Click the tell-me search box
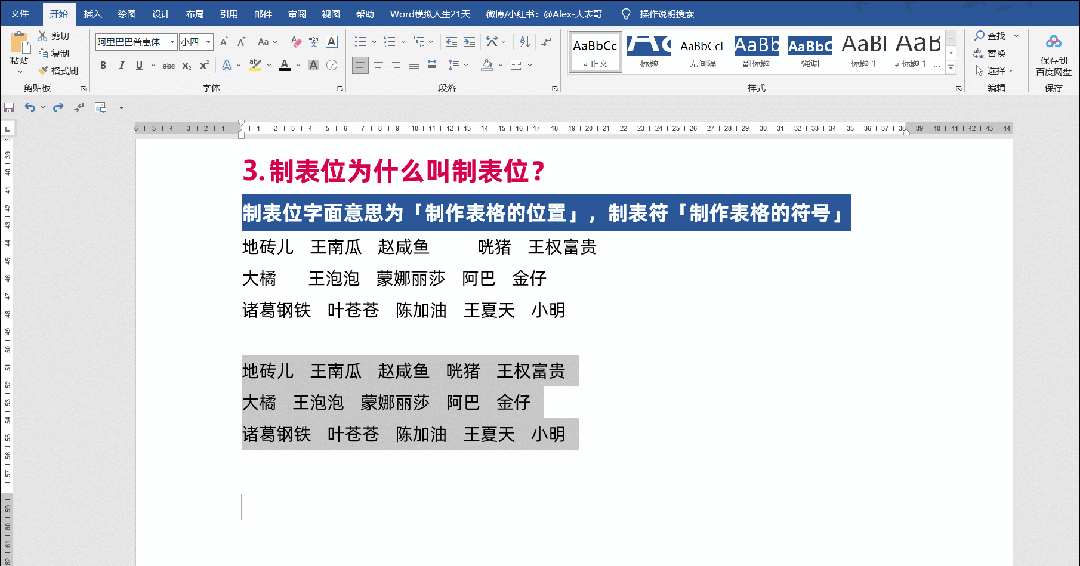 pos(658,14)
